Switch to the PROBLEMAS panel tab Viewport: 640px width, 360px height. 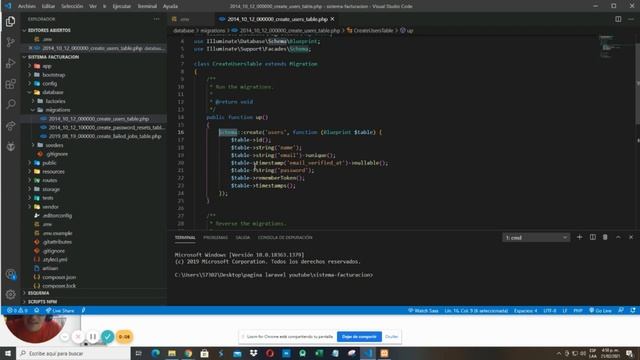(x=216, y=238)
